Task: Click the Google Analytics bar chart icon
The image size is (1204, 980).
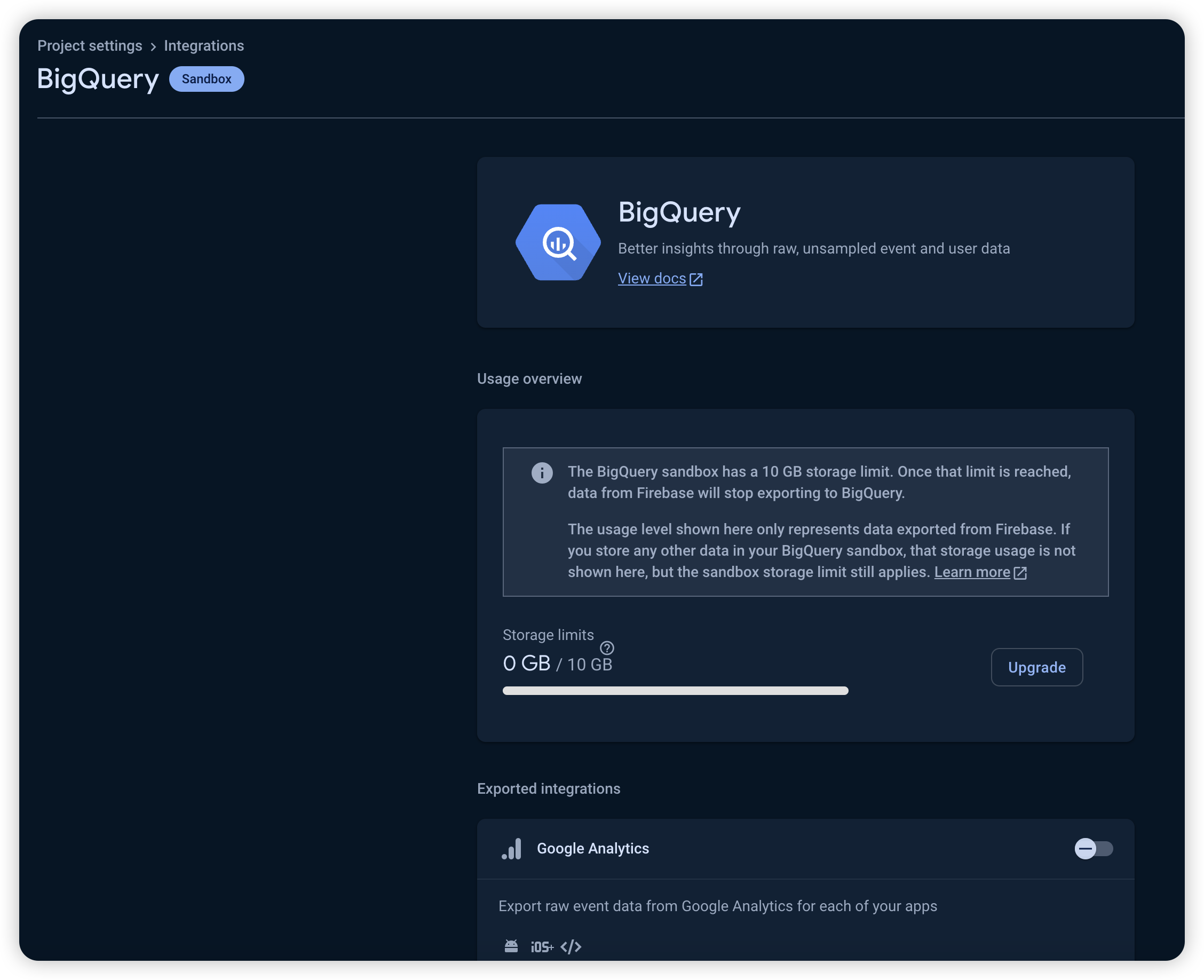Action: point(511,849)
